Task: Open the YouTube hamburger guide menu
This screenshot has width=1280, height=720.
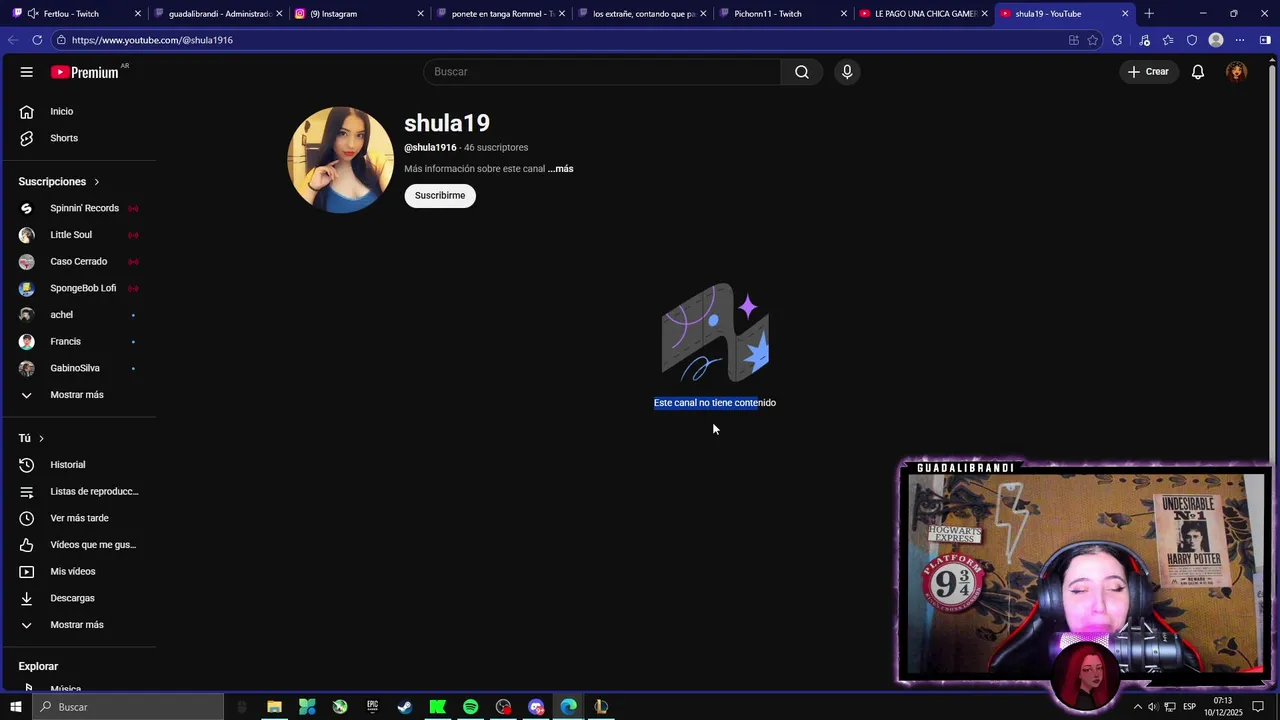Action: pos(27,72)
